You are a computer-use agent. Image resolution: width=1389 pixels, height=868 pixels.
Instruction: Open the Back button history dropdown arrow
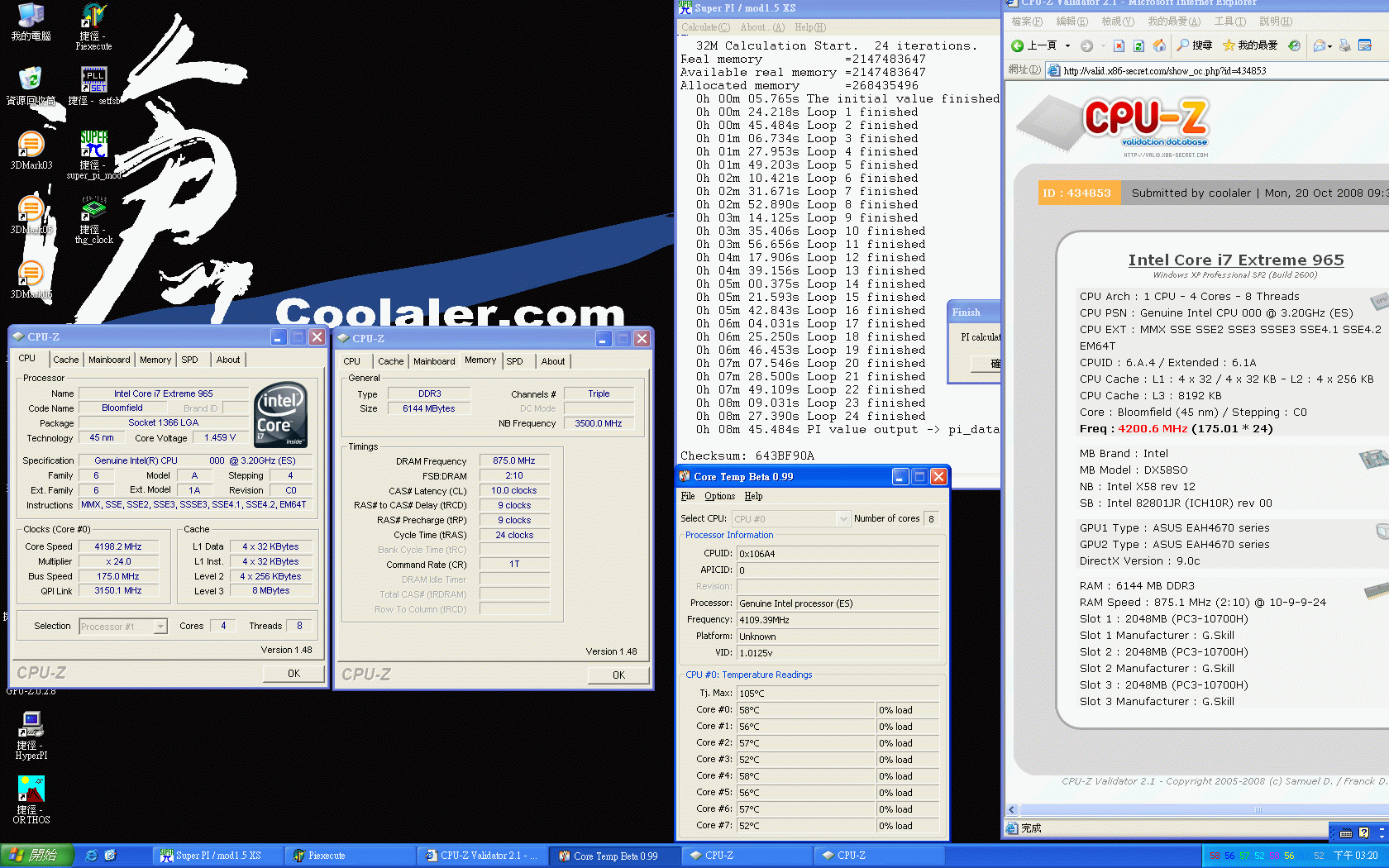point(1067,45)
